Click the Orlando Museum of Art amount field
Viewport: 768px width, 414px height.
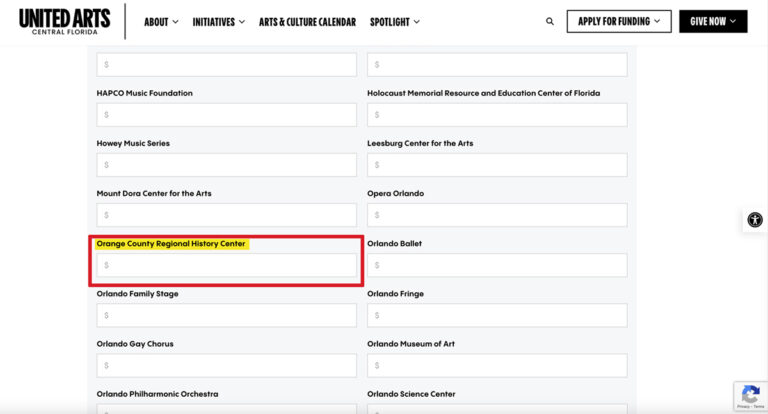pyautogui.click(x=497, y=365)
